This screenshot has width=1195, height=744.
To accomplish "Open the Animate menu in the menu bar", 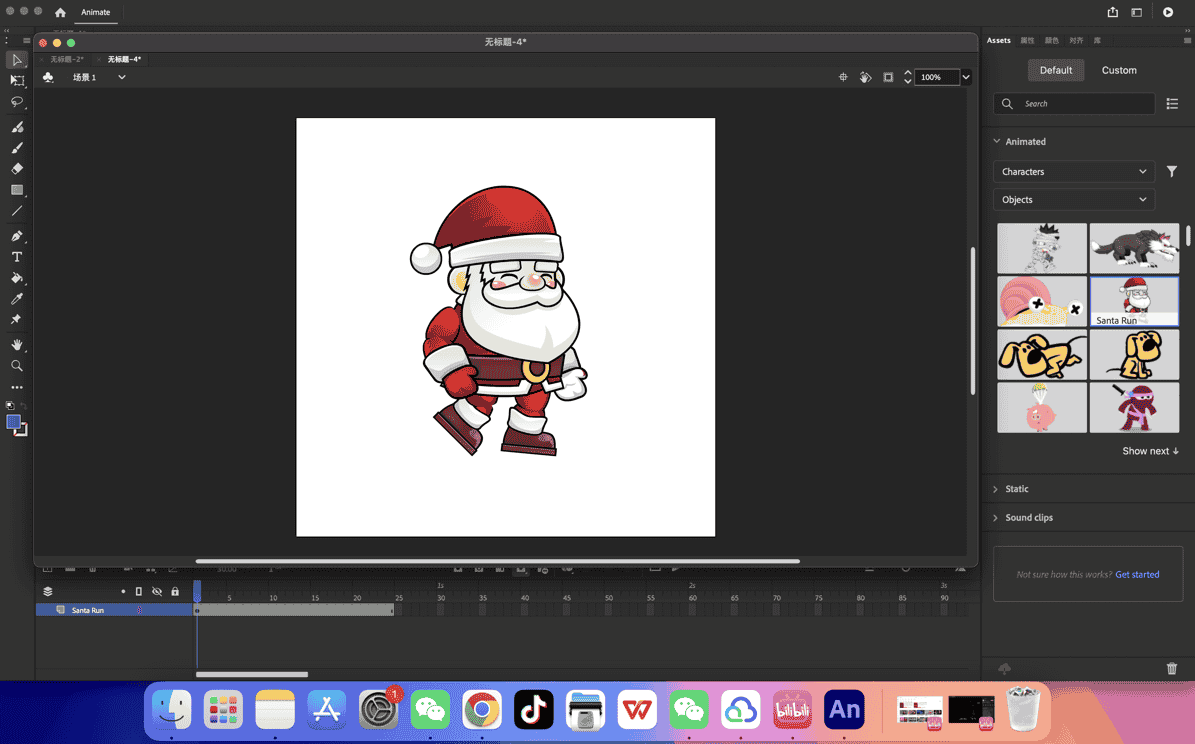I will (x=95, y=12).
